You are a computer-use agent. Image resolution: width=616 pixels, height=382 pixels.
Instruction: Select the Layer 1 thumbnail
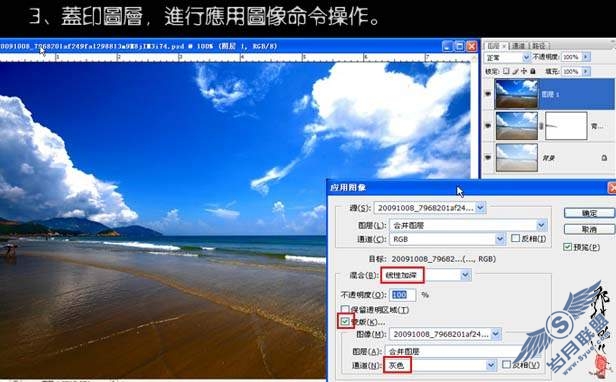(516, 94)
